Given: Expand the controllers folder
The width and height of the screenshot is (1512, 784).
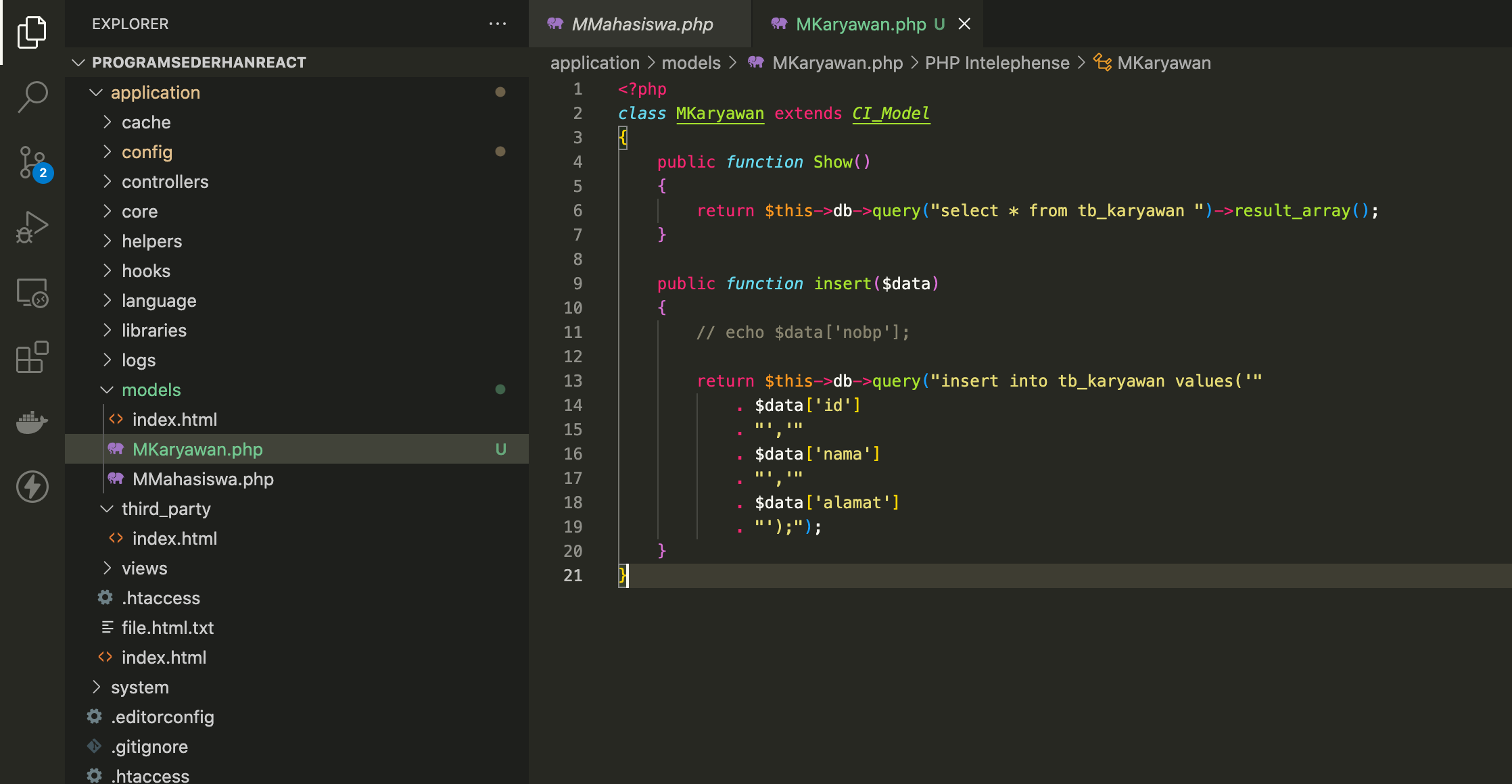Looking at the screenshot, I should click(x=164, y=182).
